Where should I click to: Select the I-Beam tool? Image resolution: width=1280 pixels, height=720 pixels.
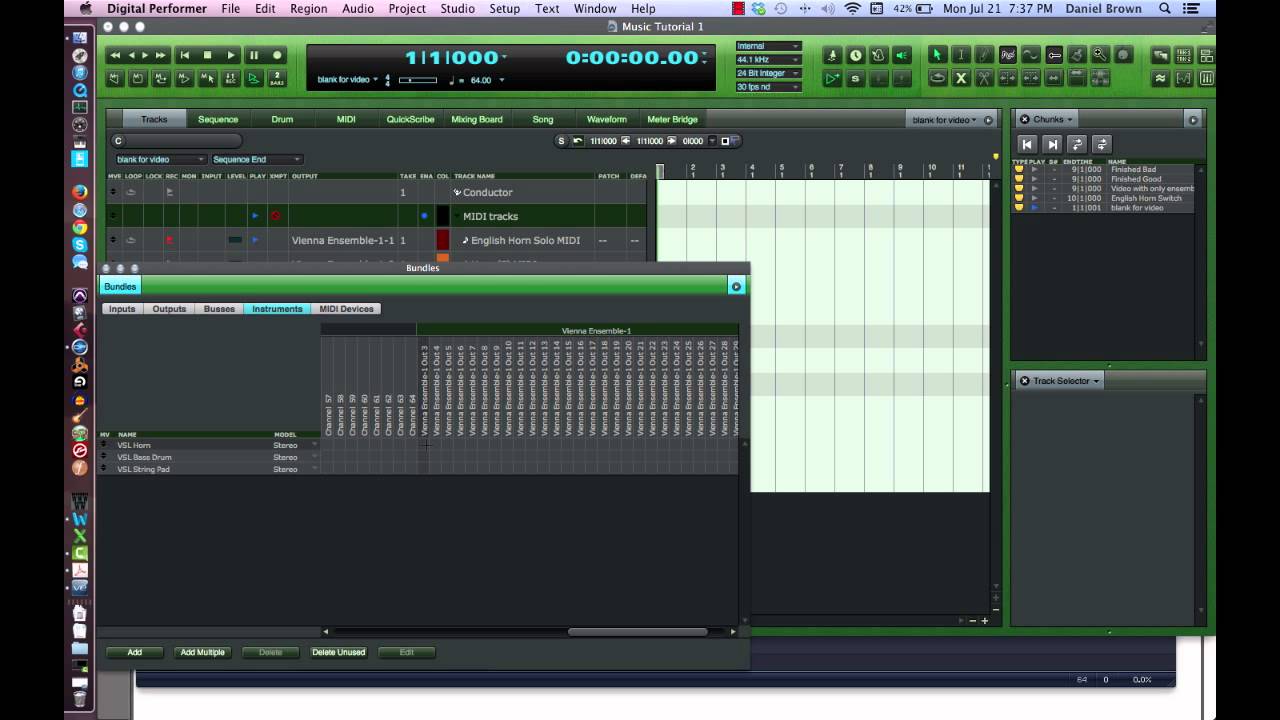960,55
